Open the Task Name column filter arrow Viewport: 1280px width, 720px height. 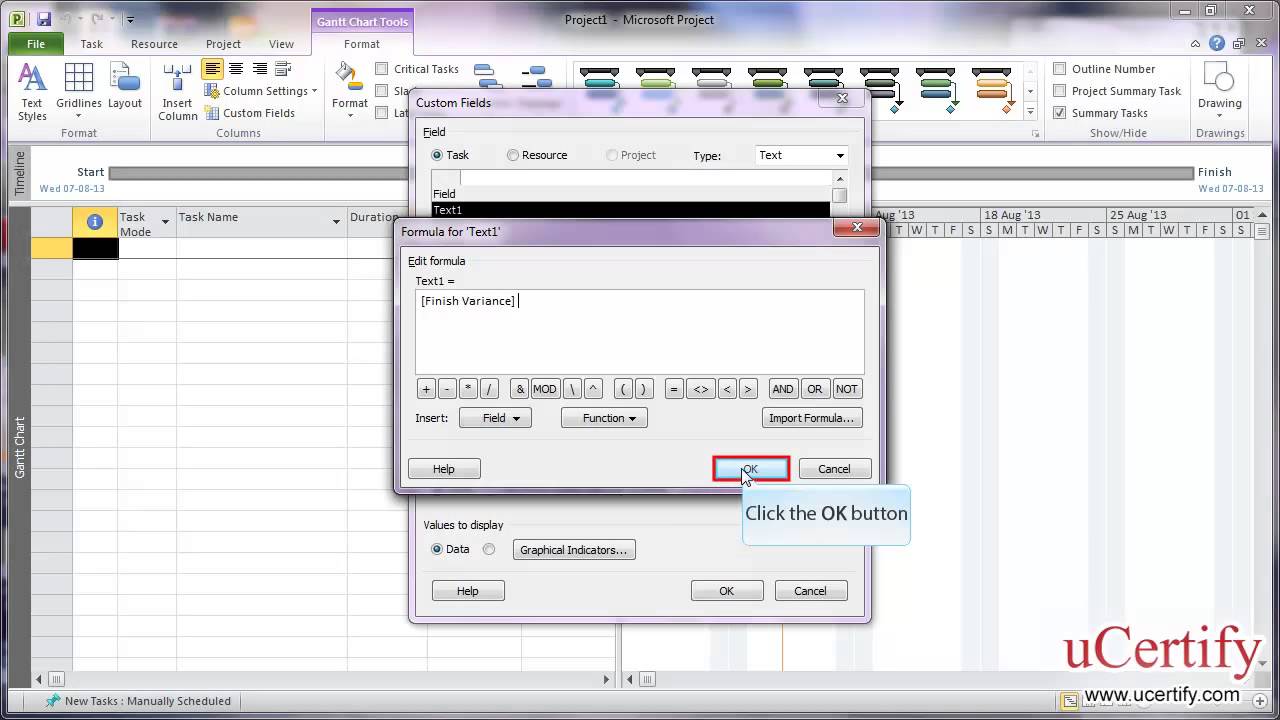tap(336, 221)
